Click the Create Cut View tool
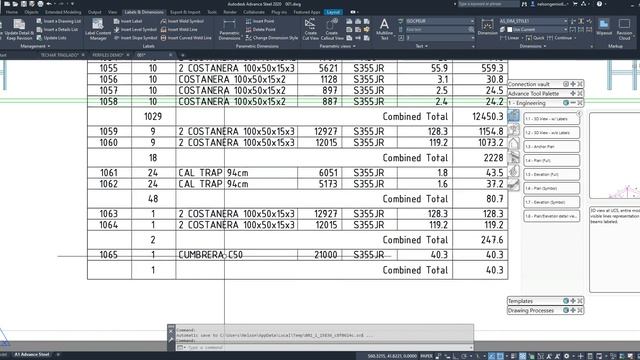This screenshot has height=360, width=640. pos(310,29)
